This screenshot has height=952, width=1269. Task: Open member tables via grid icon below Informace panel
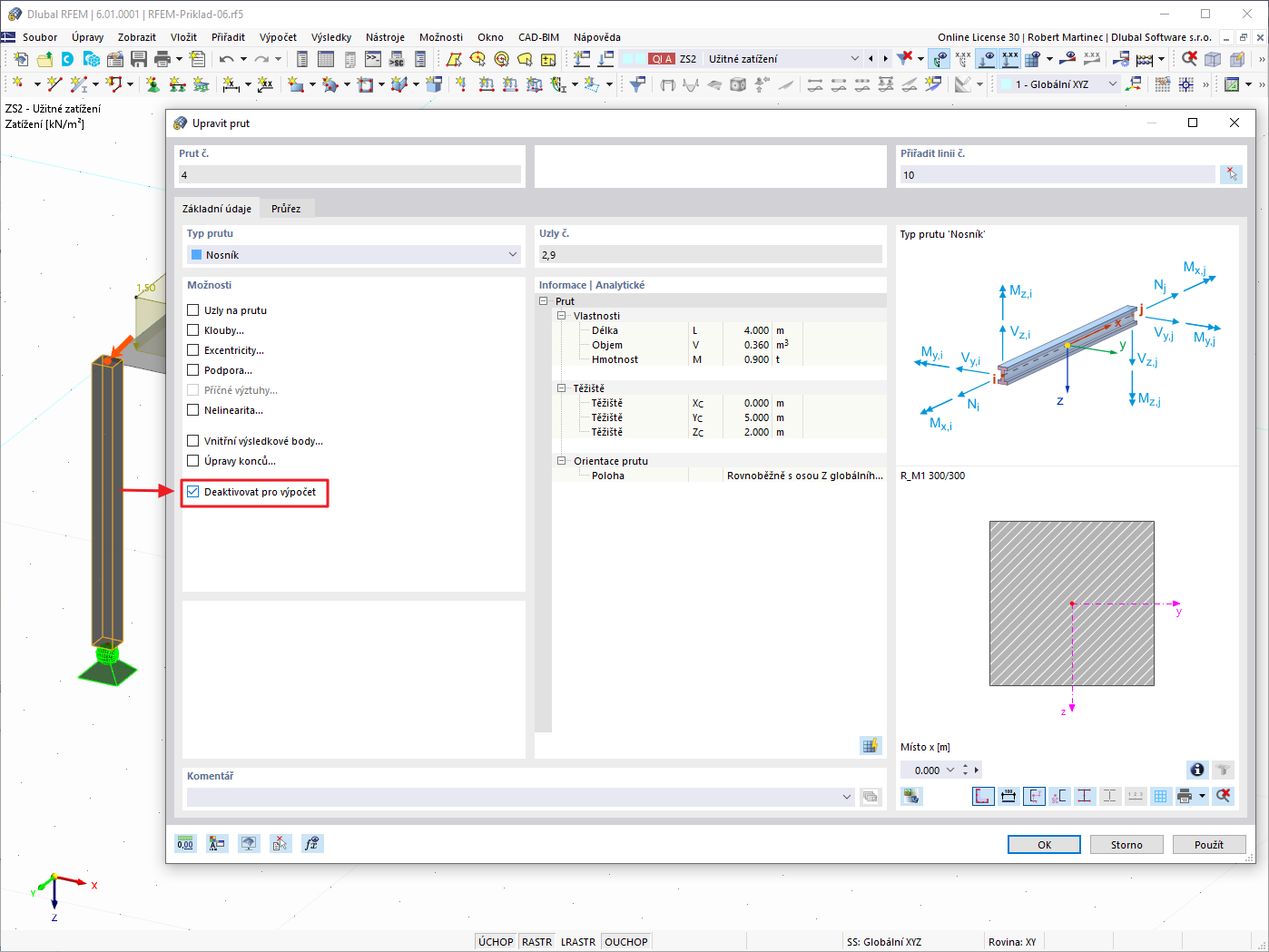pos(871,745)
